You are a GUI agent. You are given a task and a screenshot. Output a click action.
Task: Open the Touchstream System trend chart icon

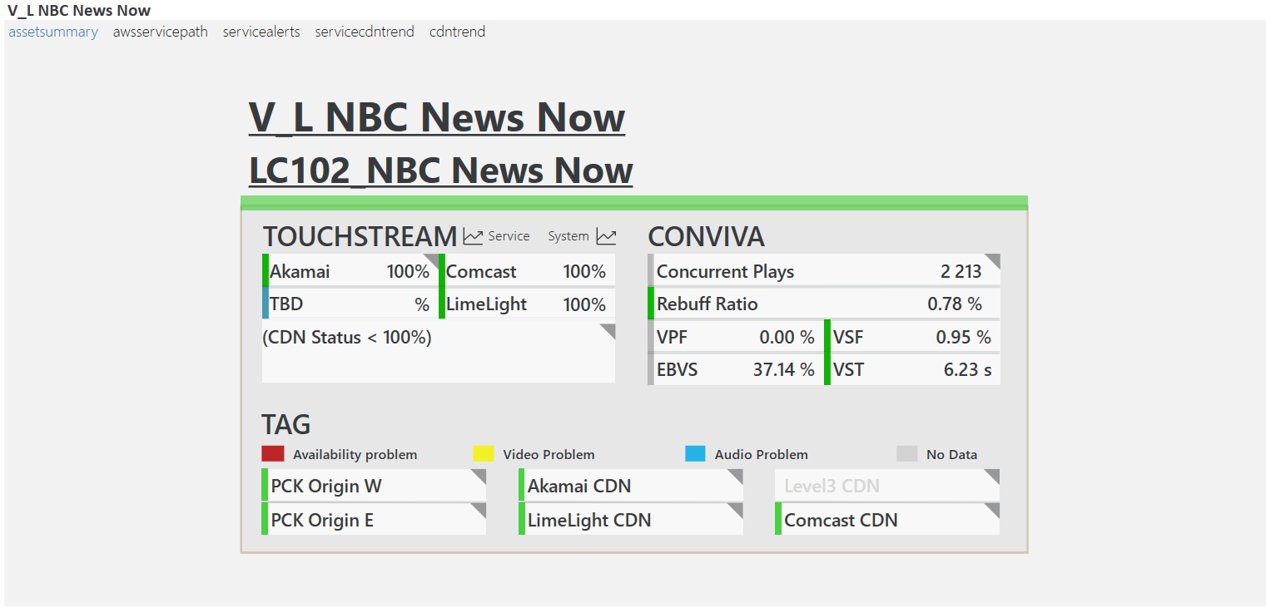[606, 236]
